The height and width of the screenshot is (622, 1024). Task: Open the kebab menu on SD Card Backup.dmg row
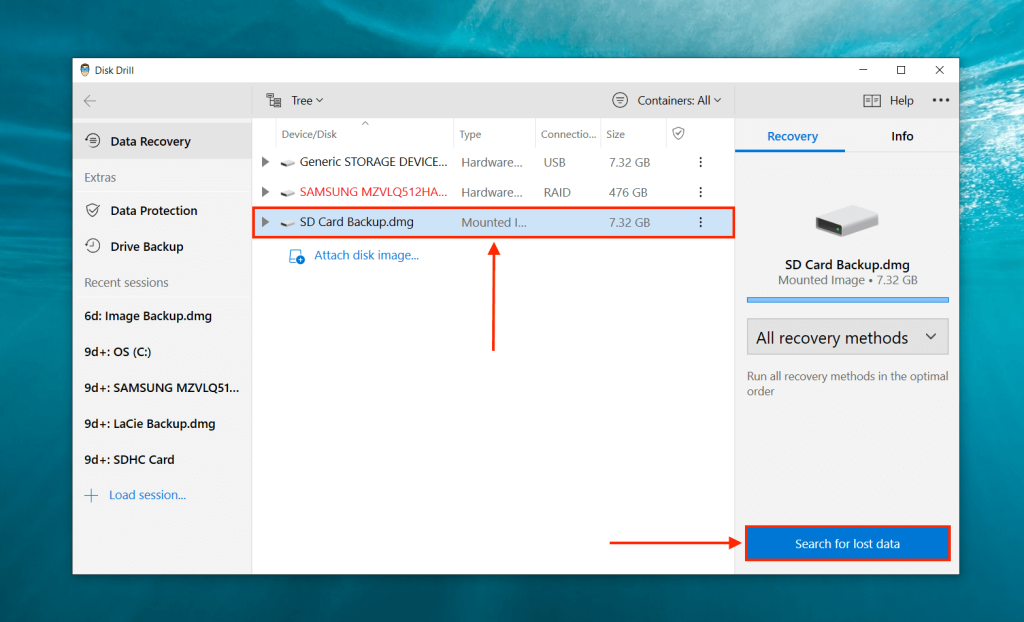(x=700, y=222)
